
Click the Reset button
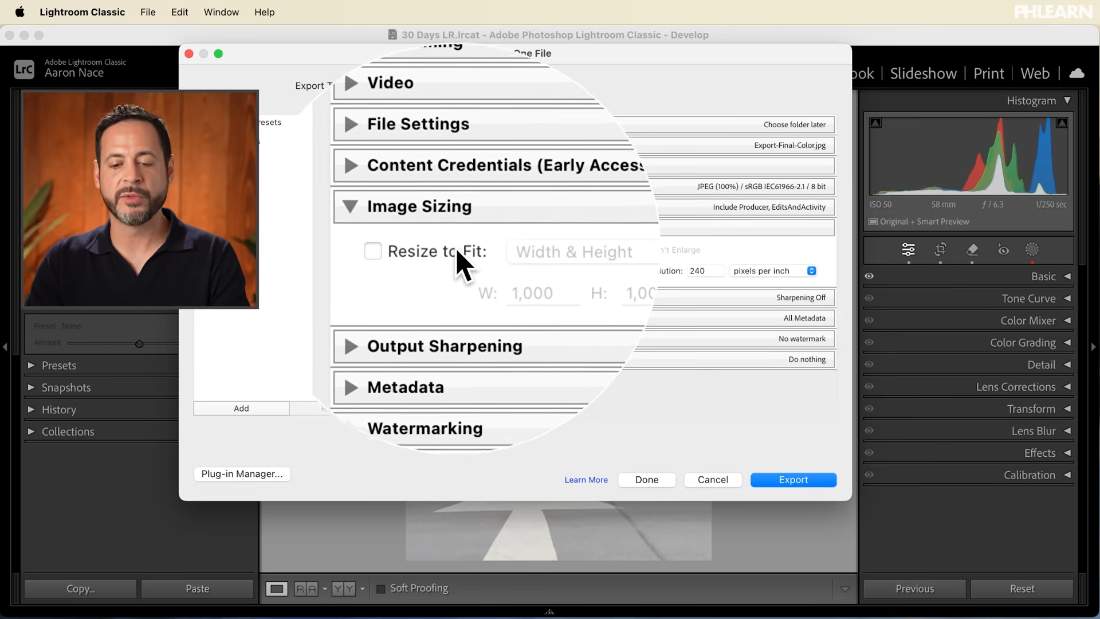click(1022, 589)
